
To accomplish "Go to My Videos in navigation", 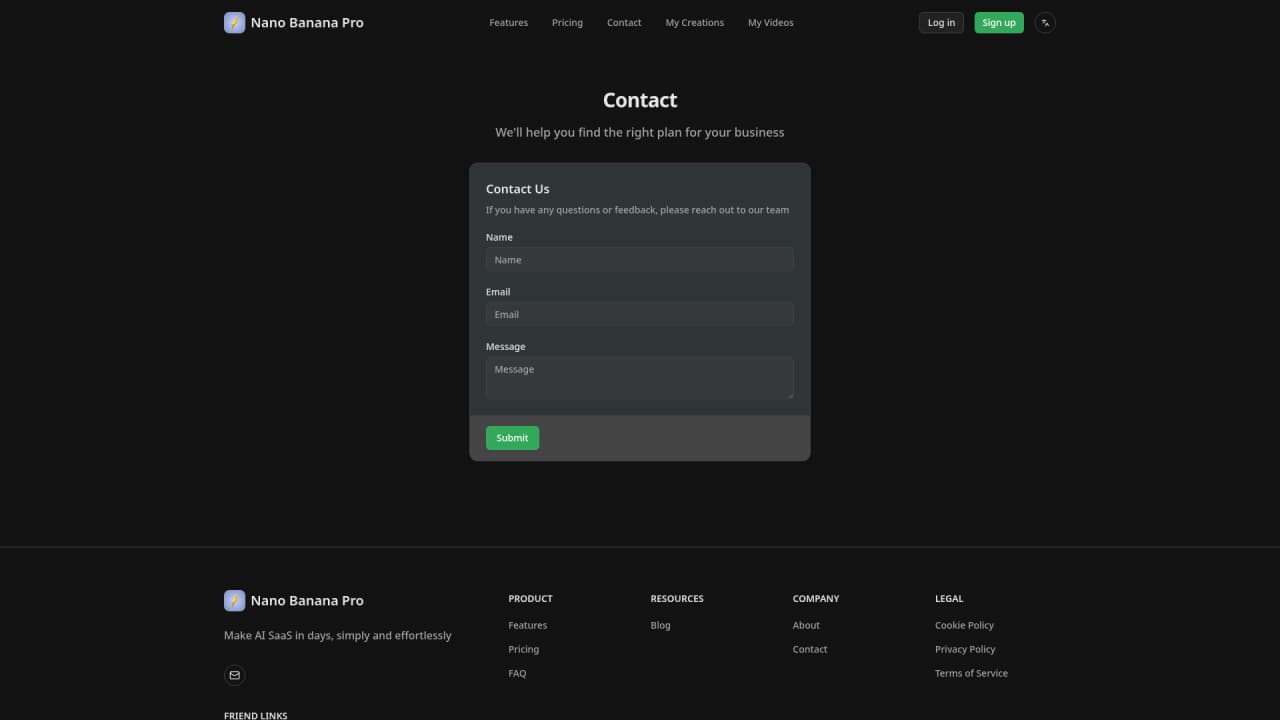I will [771, 23].
